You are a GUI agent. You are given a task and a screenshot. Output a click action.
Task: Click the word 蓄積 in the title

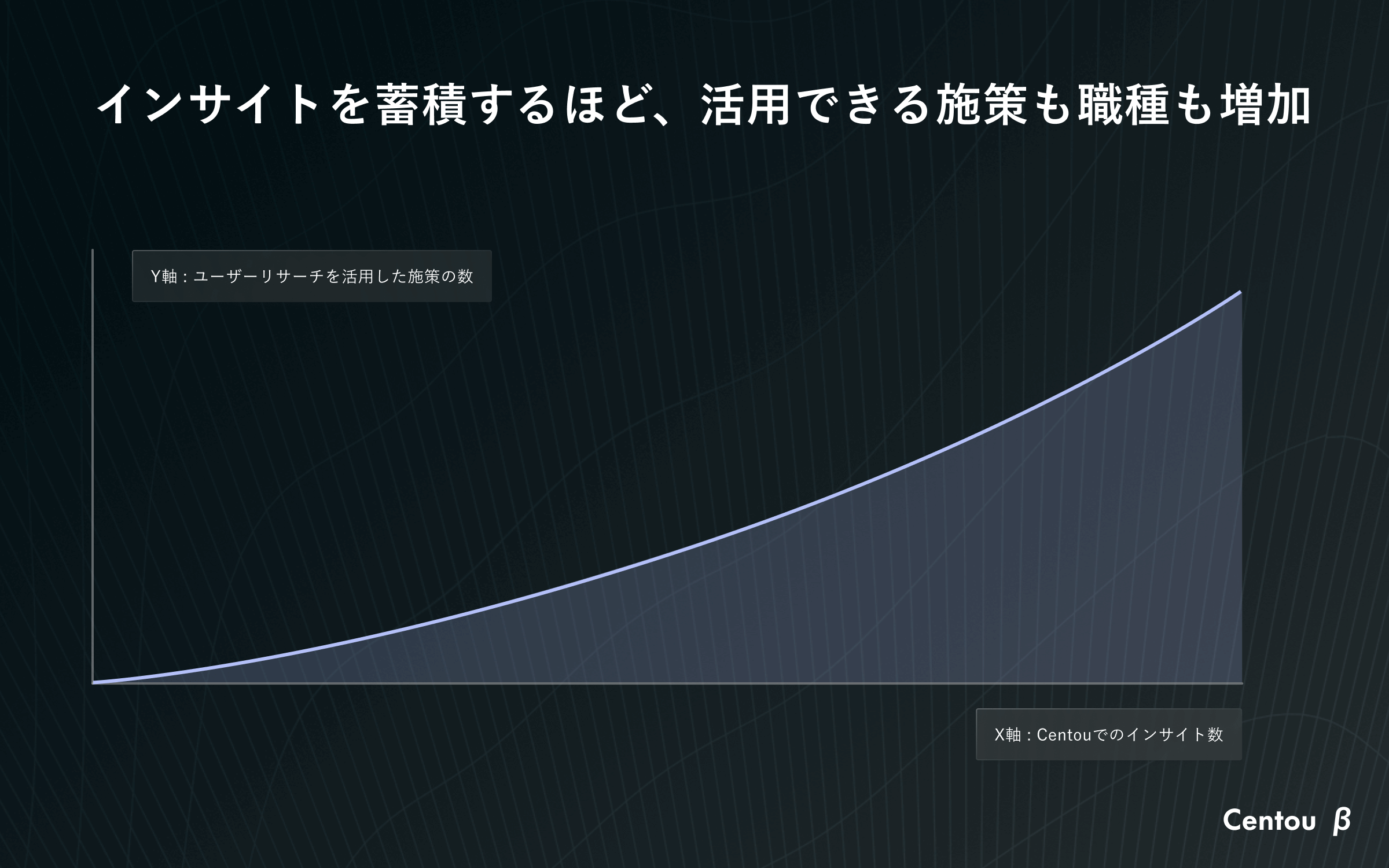click(421, 105)
